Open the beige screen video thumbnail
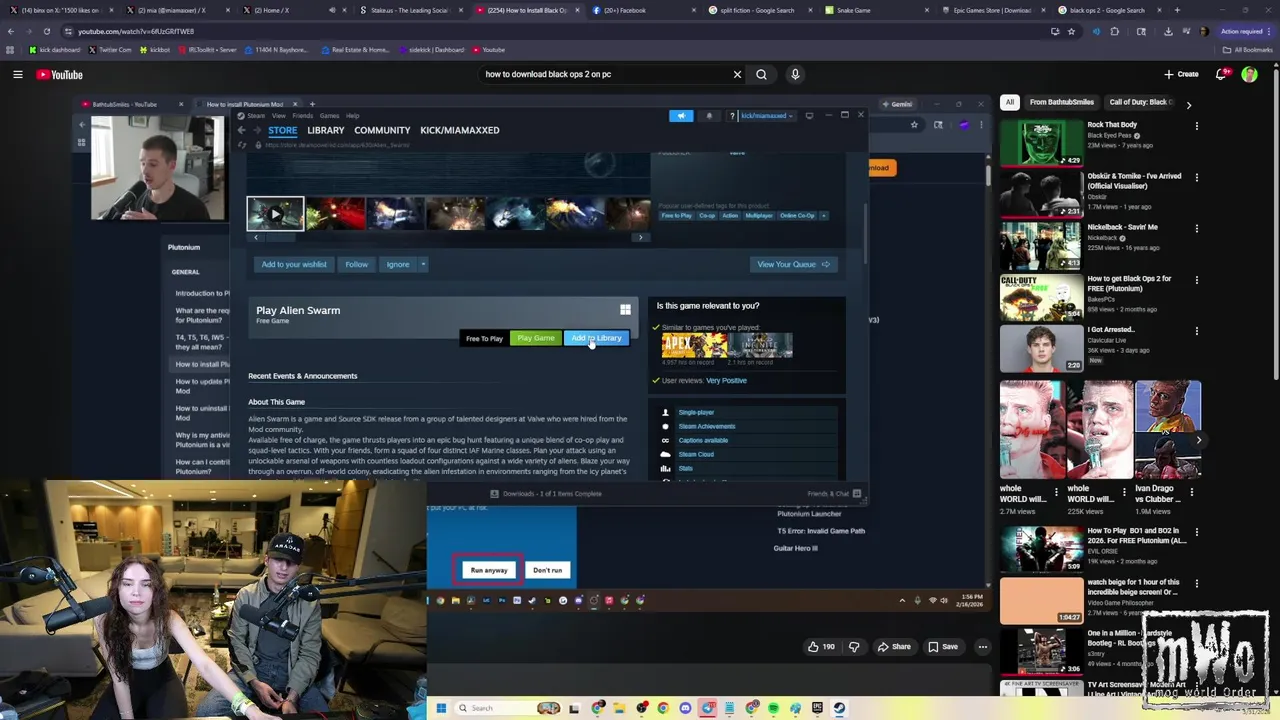The image size is (1280, 720). (1041, 600)
